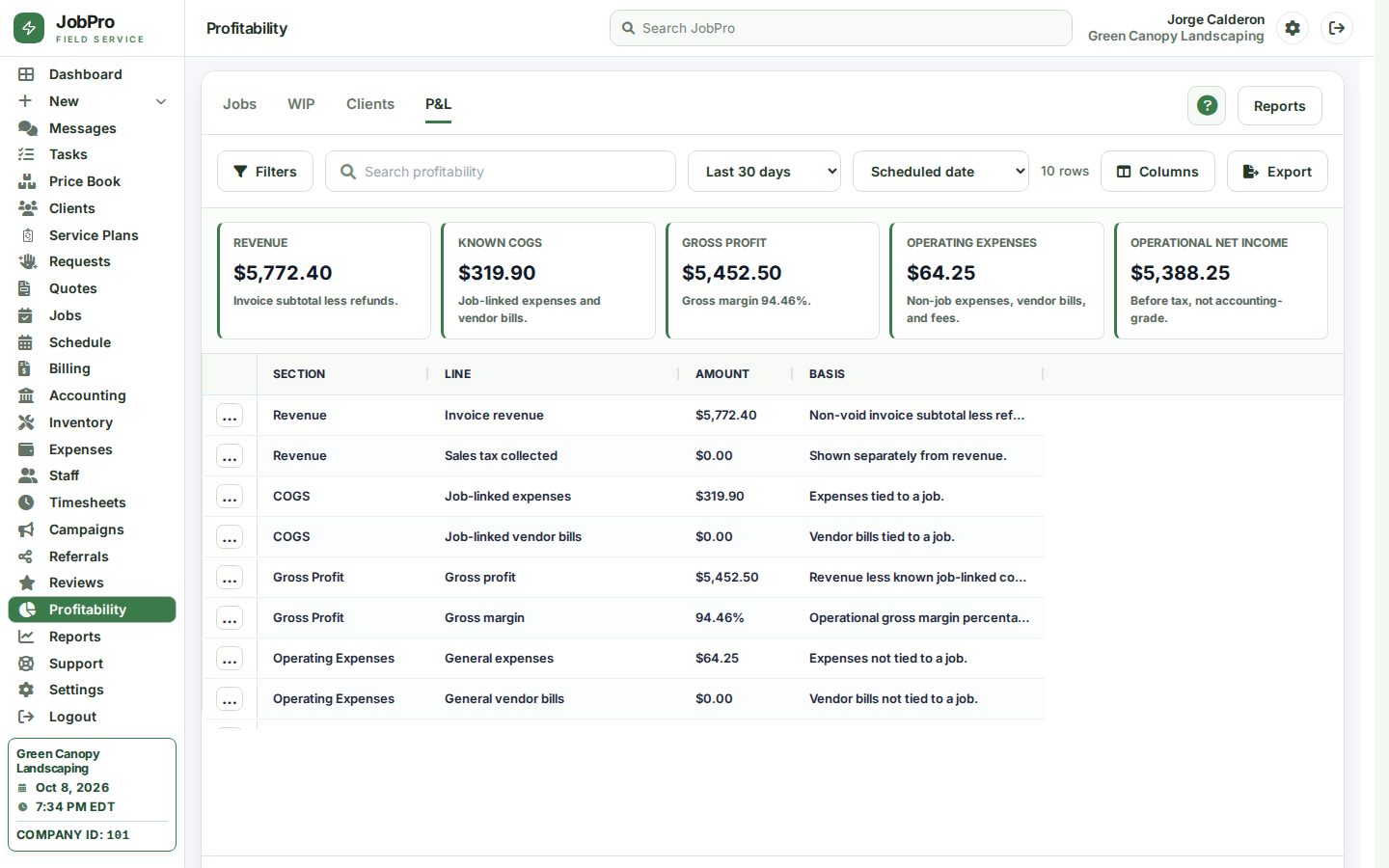Click the Price Book icon in sidebar
1389x868 pixels.
tap(27, 181)
